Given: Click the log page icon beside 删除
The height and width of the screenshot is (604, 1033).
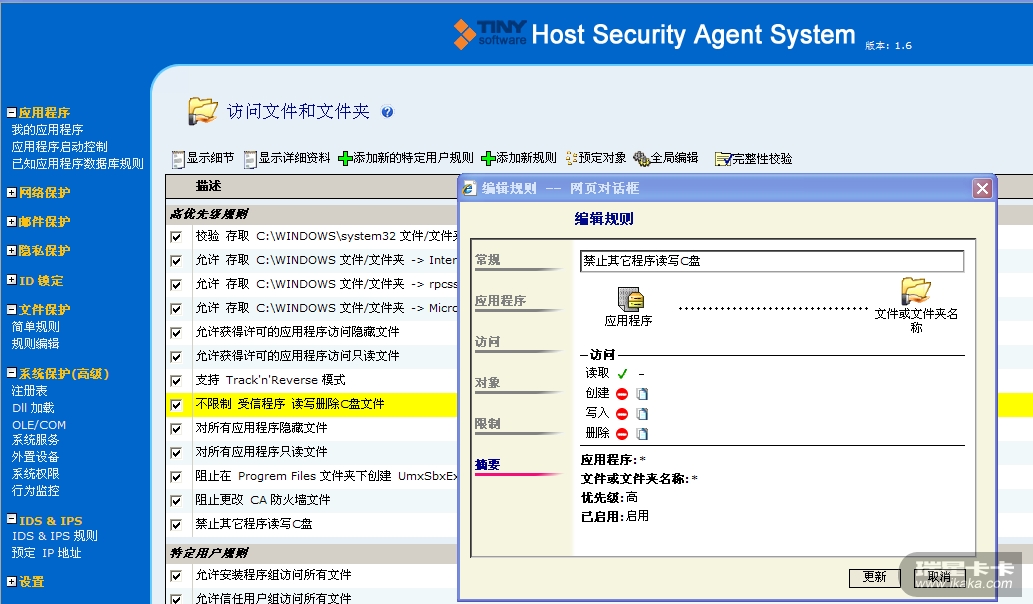Looking at the screenshot, I should click(642, 433).
